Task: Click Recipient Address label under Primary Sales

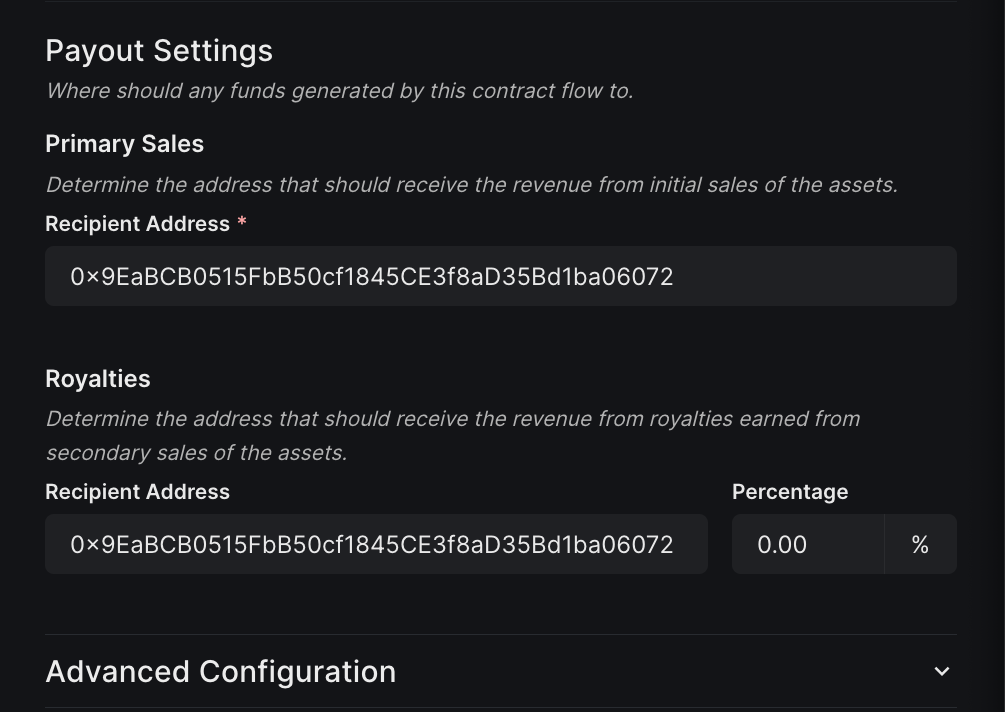Action: tap(137, 224)
